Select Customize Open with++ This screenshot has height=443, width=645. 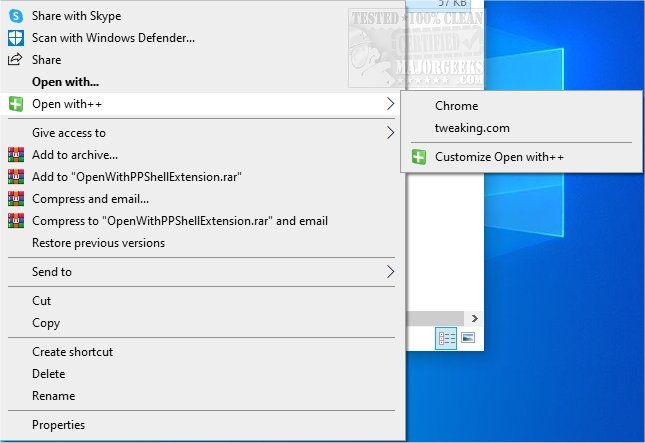coord(521,157)
